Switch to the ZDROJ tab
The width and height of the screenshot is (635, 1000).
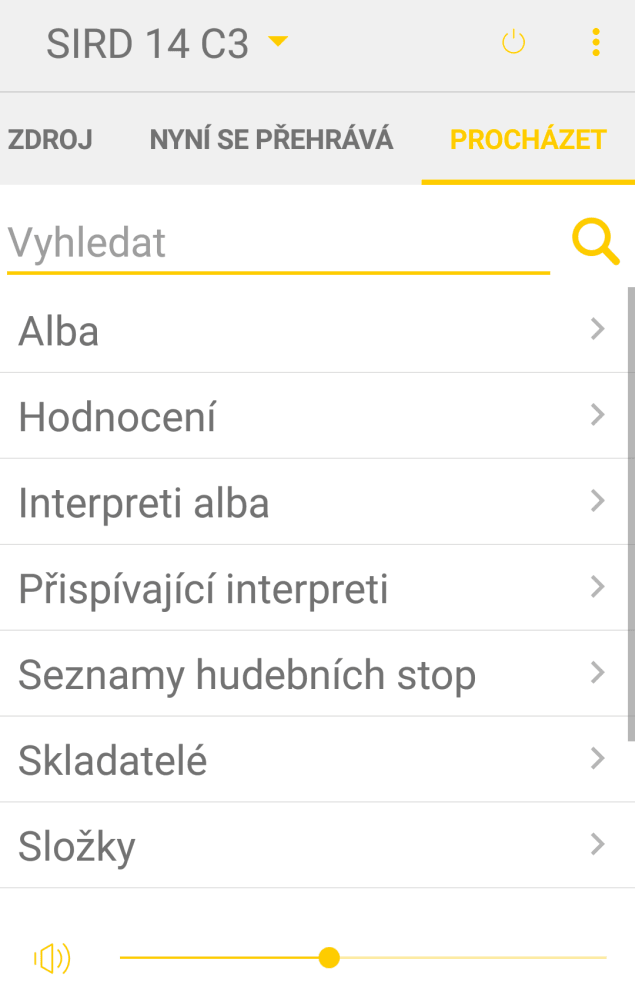click(x=50, y=139)
